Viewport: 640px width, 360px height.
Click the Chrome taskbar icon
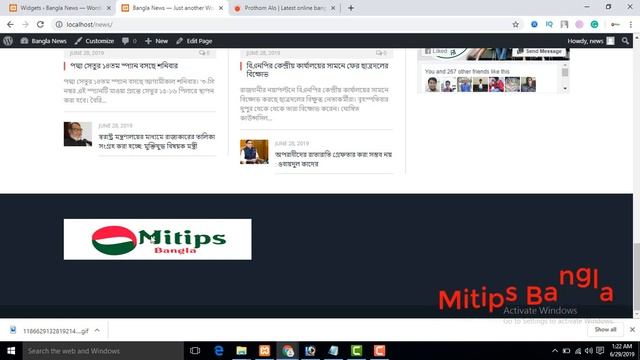[288, 351]
